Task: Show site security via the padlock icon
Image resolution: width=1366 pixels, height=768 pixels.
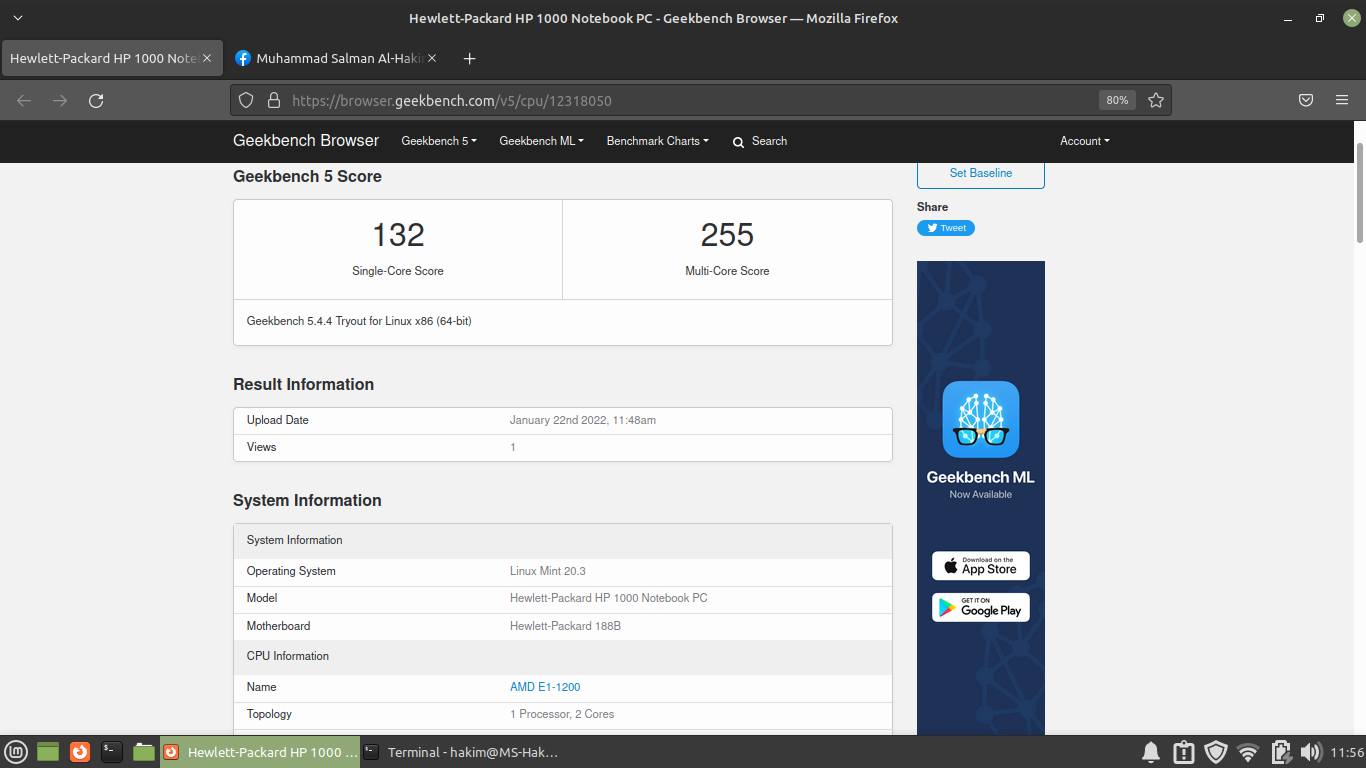Action: click(273, 100)
